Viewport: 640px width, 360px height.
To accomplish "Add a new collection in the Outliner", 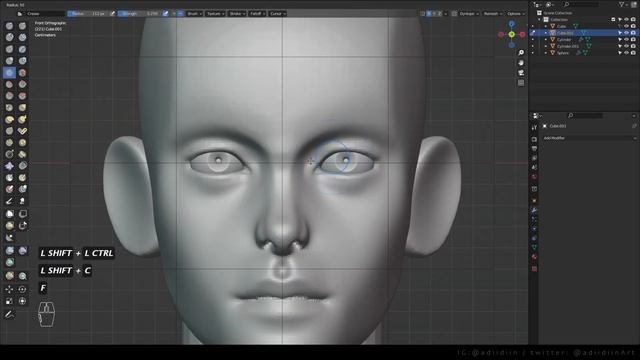I will tap(633, 4).
